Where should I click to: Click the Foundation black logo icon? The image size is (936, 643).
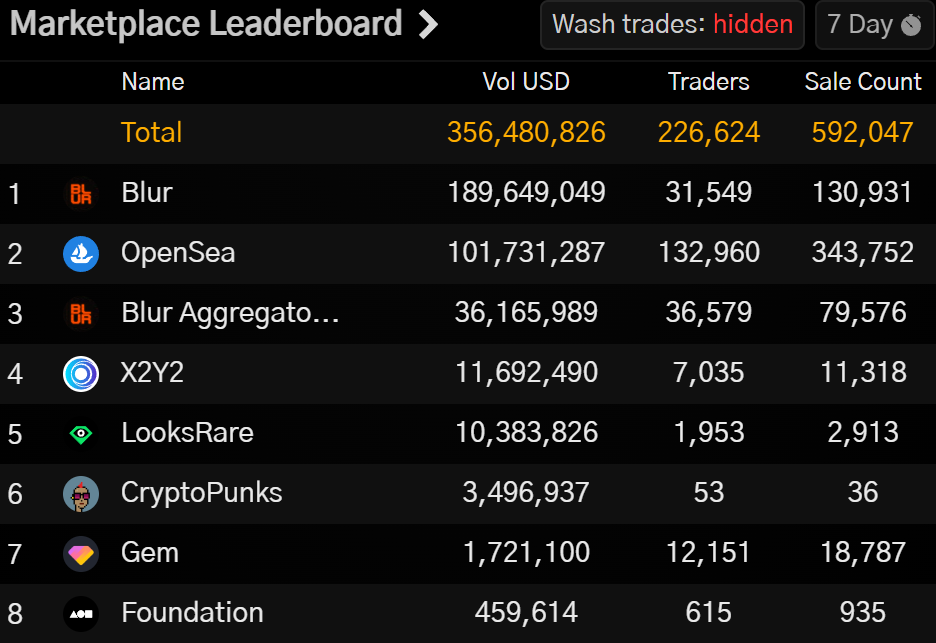tap(81, 613)
